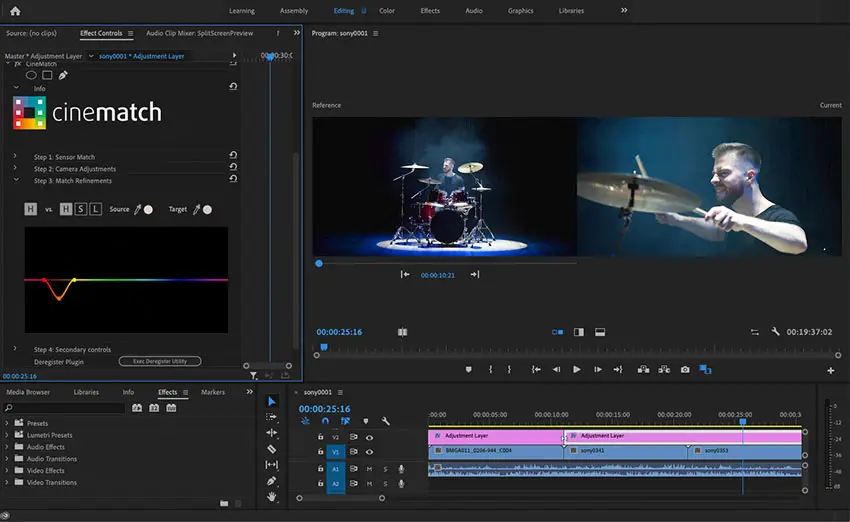Collapse Step 3: Match Refinements

(16, 179)
